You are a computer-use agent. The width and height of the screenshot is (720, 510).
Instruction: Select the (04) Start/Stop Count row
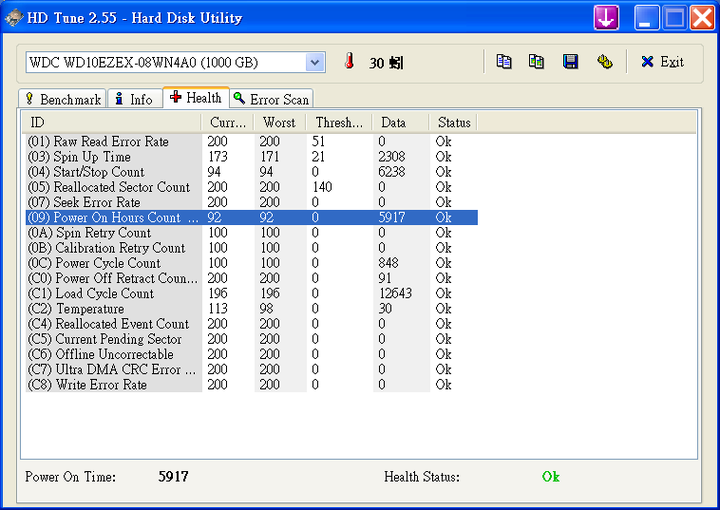252,172
